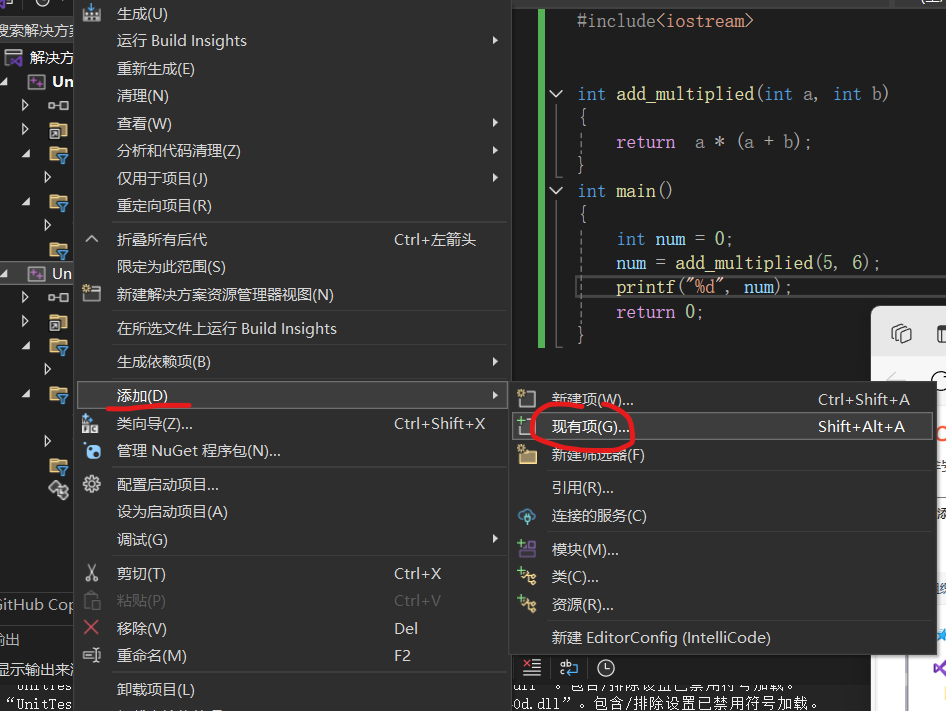The height and width of the screenshot is (711, 946).
Task: Select 重新生成(E) rebuild entry
Action: [x=293, y=68]
